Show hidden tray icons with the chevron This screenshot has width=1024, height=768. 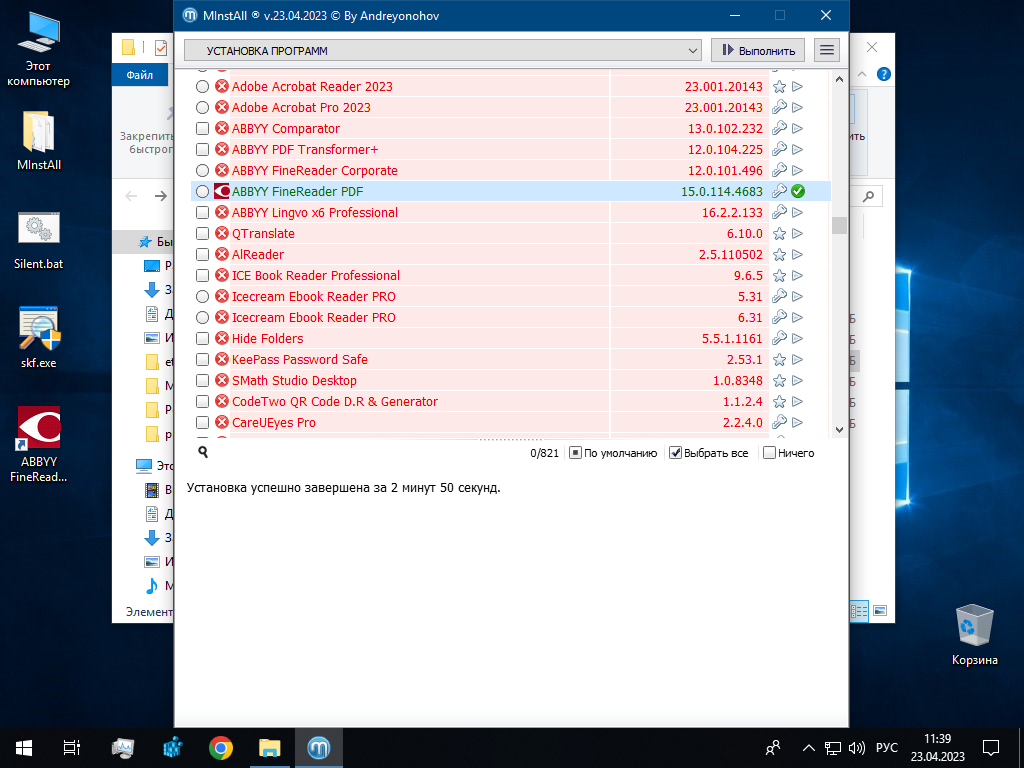808,748
